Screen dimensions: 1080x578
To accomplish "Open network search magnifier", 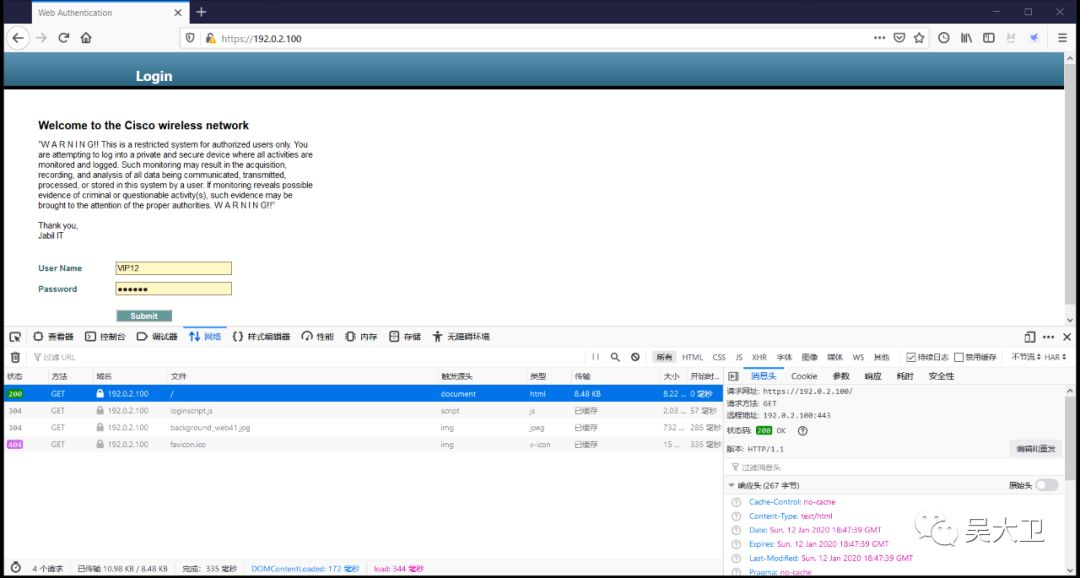I will point(615,357).
